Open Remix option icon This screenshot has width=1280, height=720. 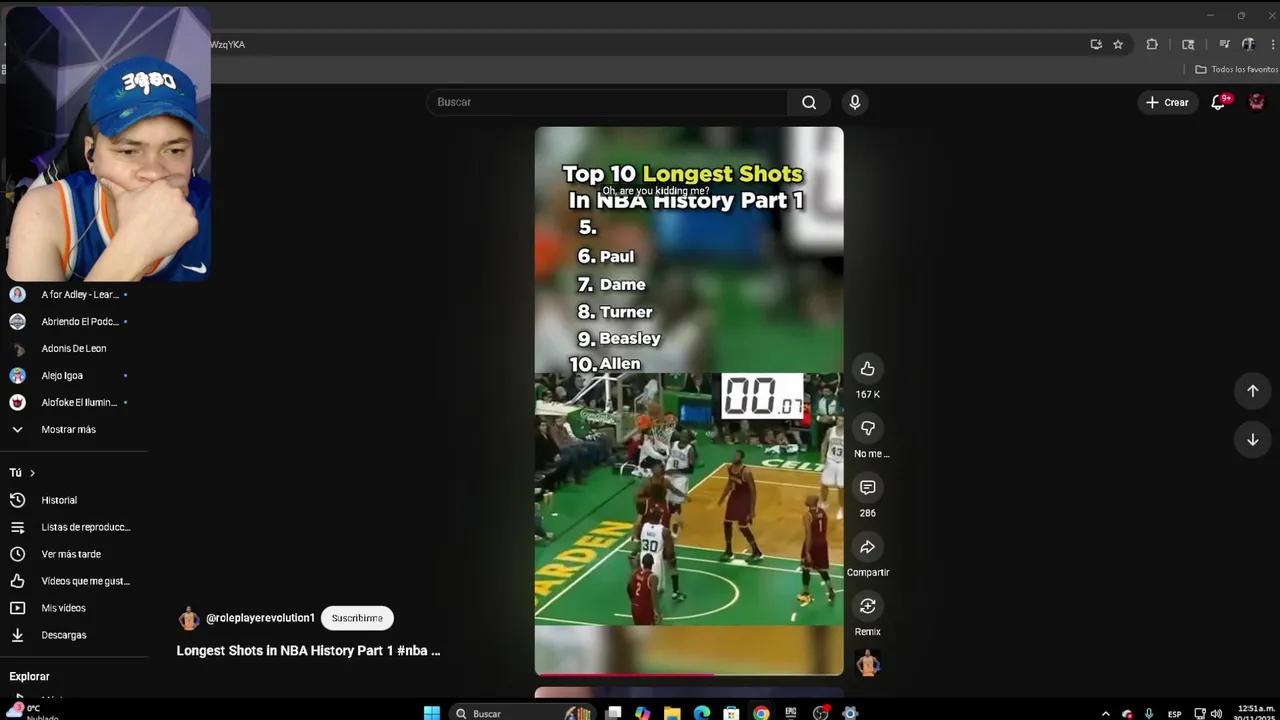point(867,606)
